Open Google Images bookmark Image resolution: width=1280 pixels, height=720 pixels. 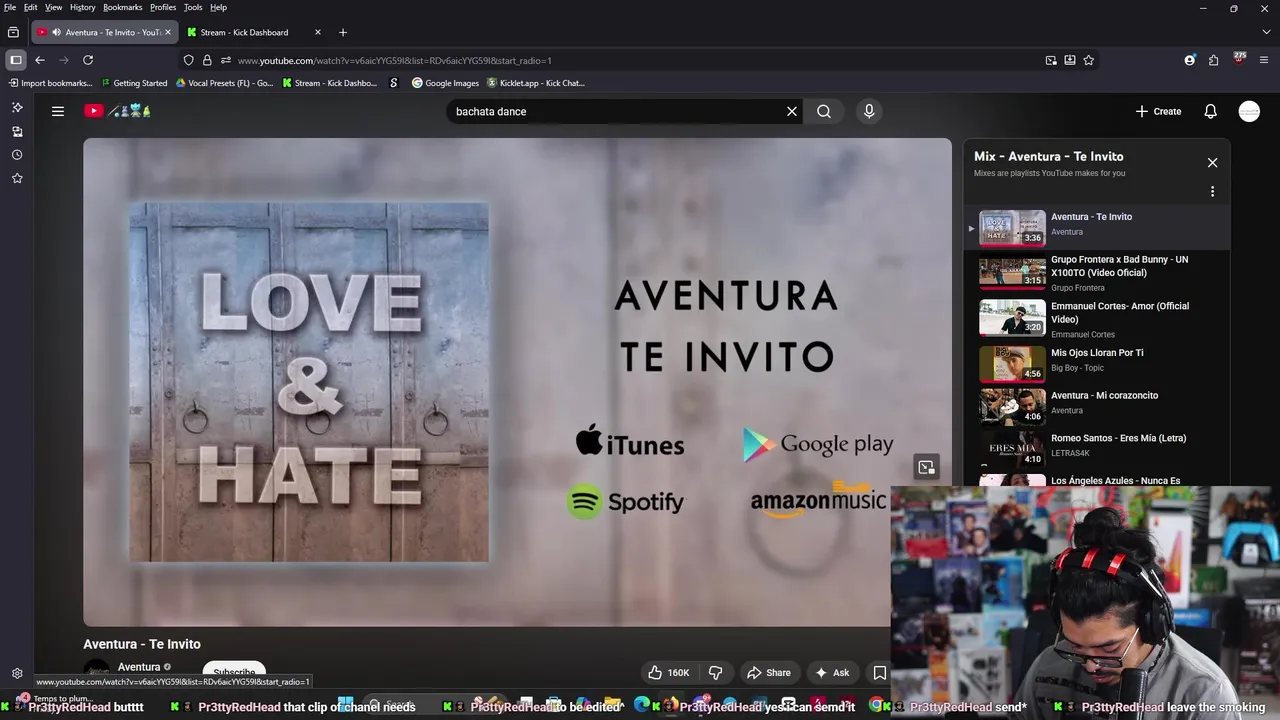(x=445, y=83)
